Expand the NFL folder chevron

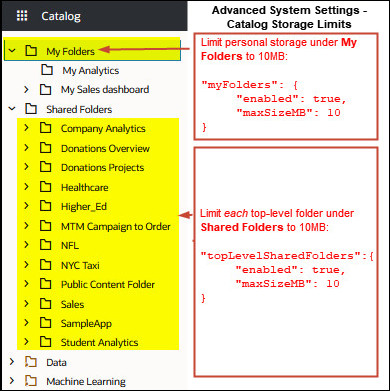[x=26, y=245]
